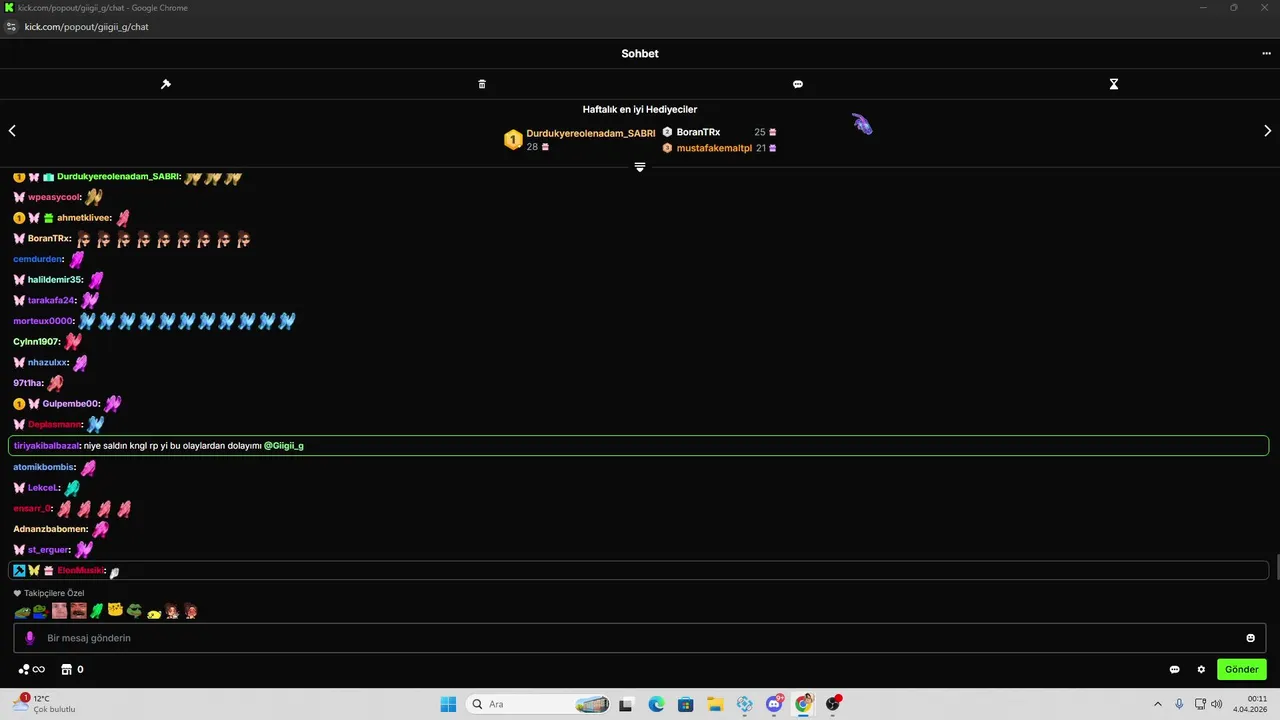Open chat bubble icon beside settings gear
The width and height of the screenshot is (1280, 720).
coord(1175,669)
